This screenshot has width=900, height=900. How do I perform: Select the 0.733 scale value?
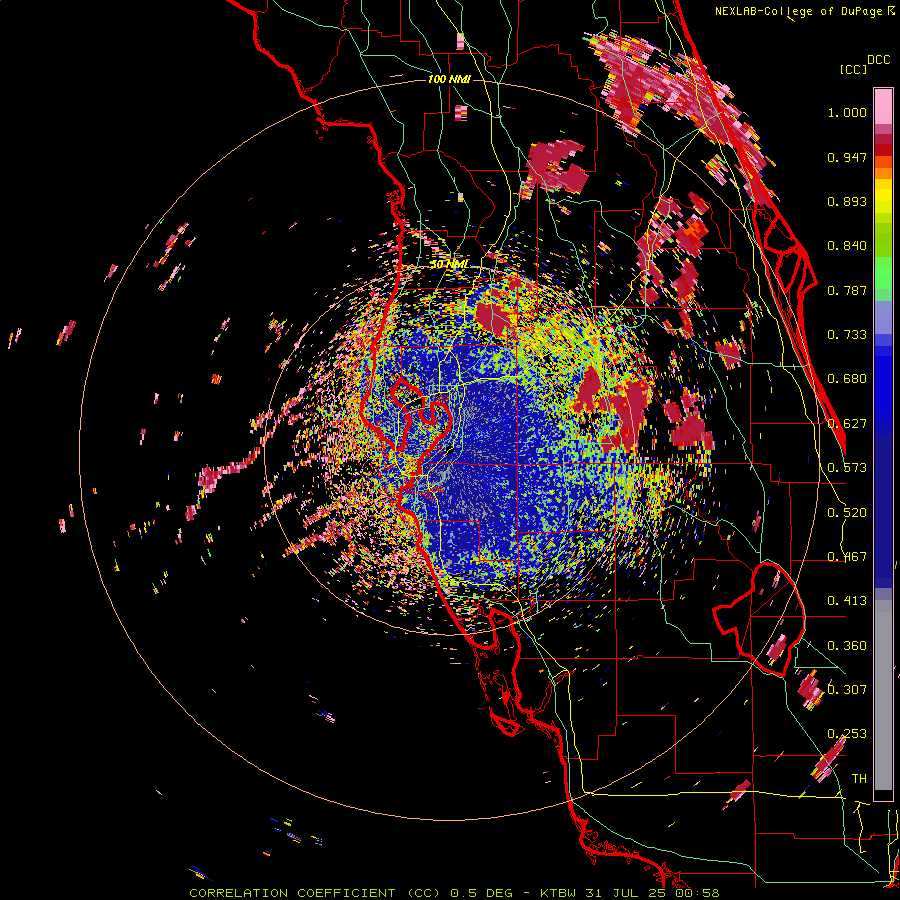[x=847, y=335]
